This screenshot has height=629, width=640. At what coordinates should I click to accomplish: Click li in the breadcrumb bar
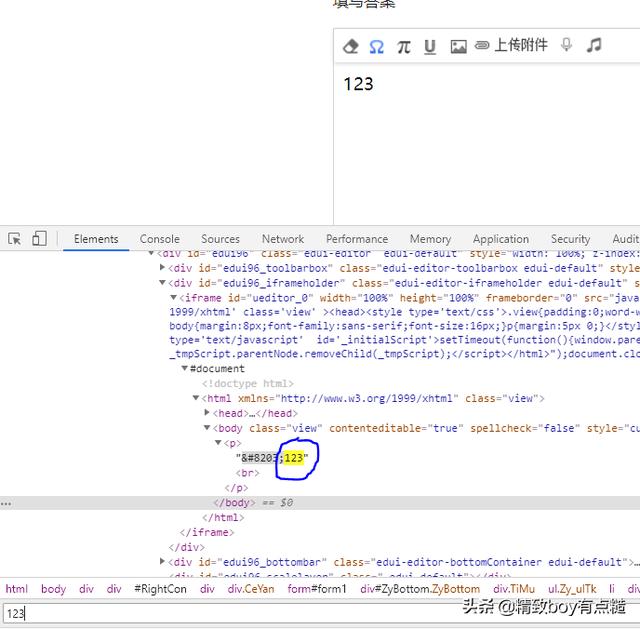click(x=612, y=589)
